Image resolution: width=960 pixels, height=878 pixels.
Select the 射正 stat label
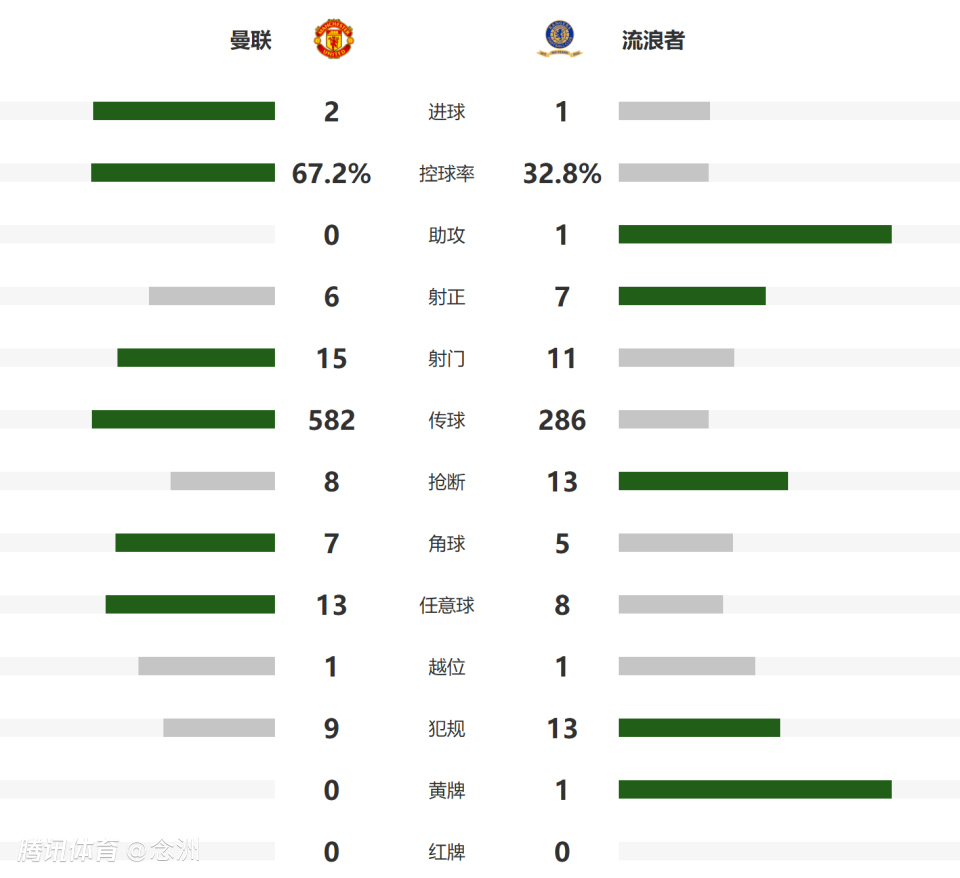pos(447,297)
